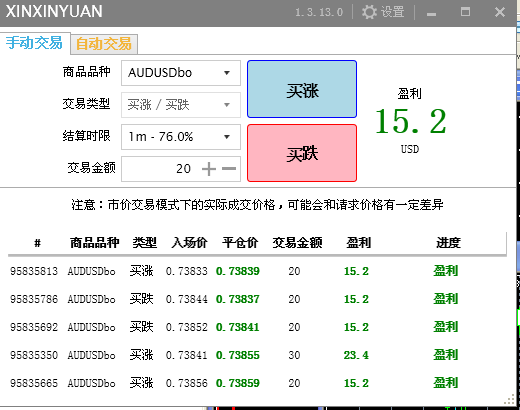Select the 手动交易 tab
The height and width of the screenshot is (410, 520).
point(34,43)
